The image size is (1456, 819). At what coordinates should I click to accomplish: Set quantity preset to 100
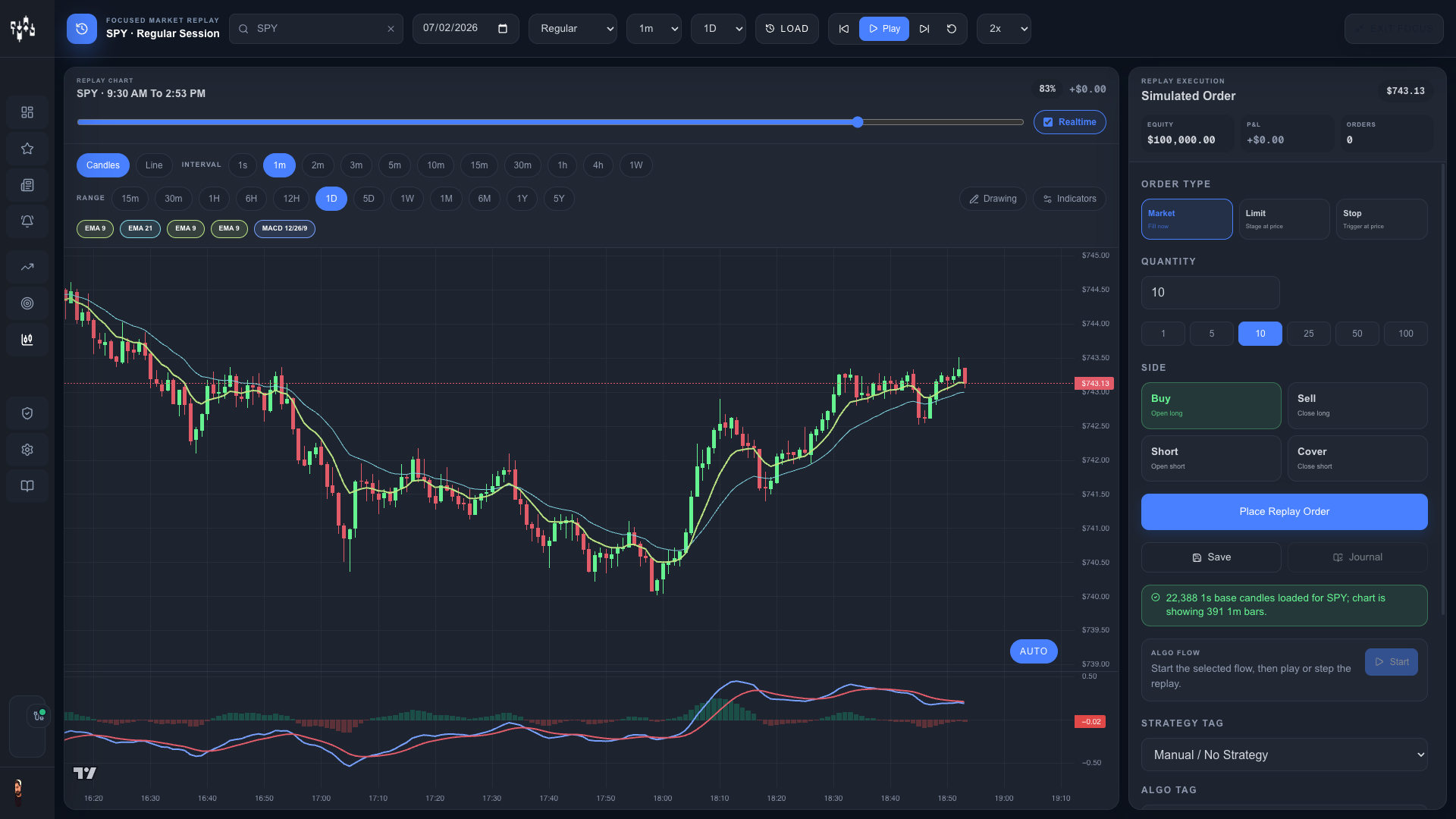(1406, 334)
